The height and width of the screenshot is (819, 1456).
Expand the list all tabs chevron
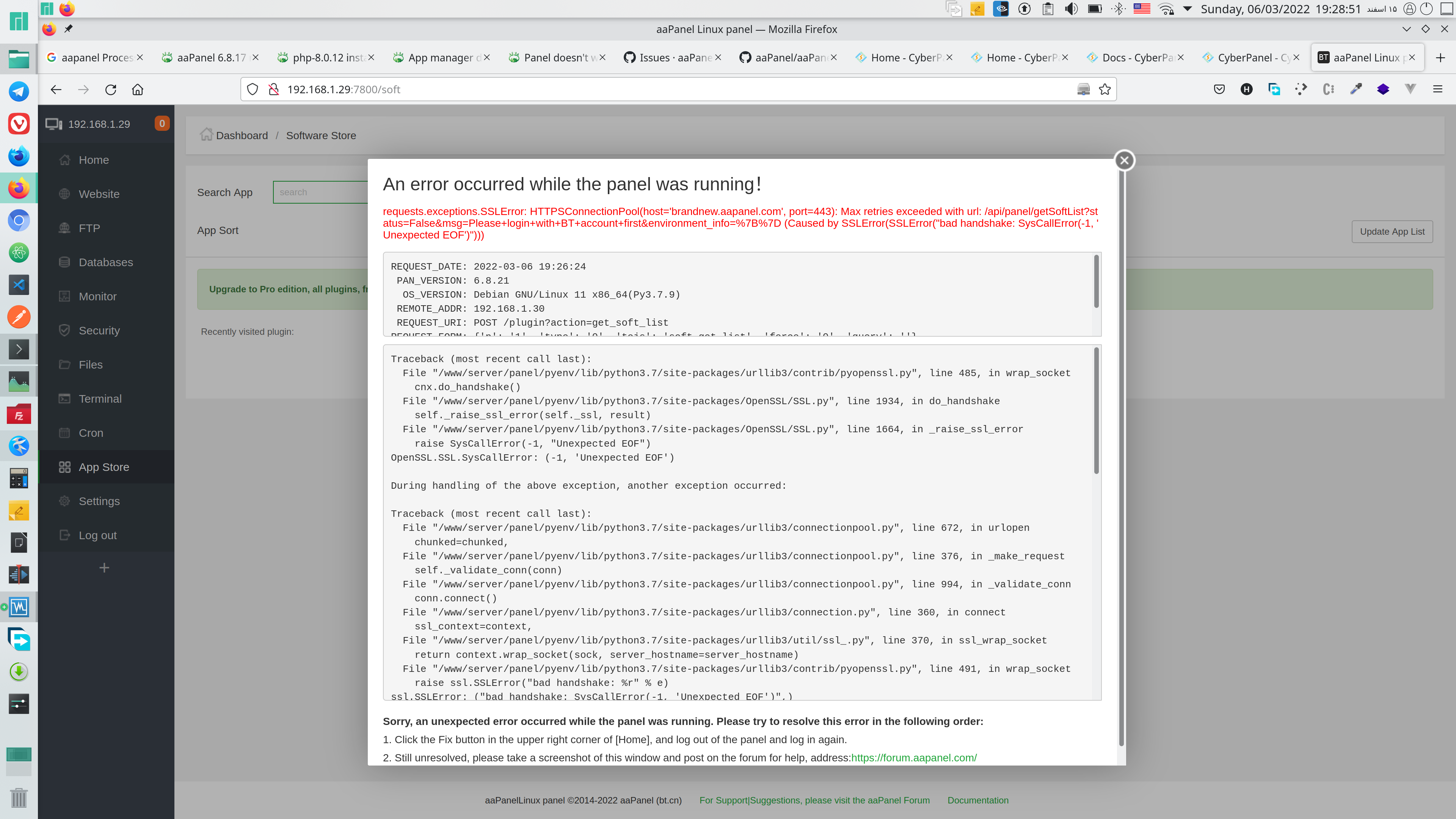pyautogui.click(x=1406, y=29)
